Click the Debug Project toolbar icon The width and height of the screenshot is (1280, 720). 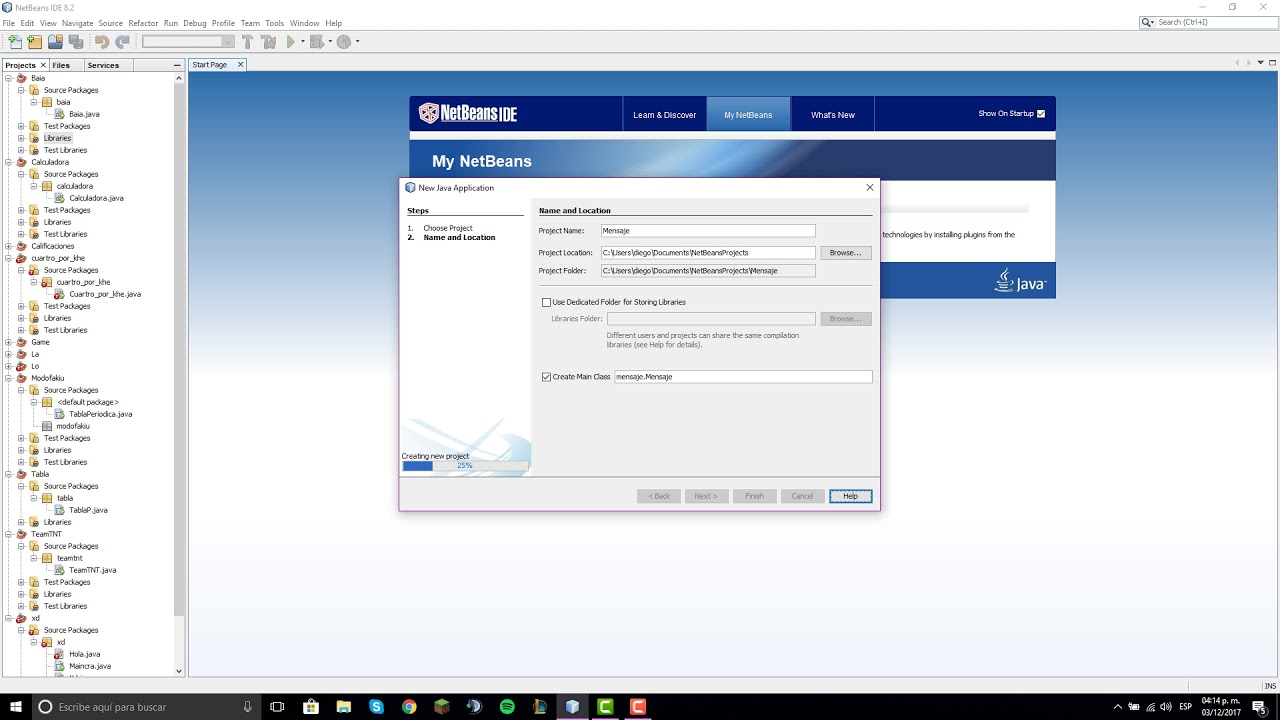pyautogui.click(x=317, y=42)
